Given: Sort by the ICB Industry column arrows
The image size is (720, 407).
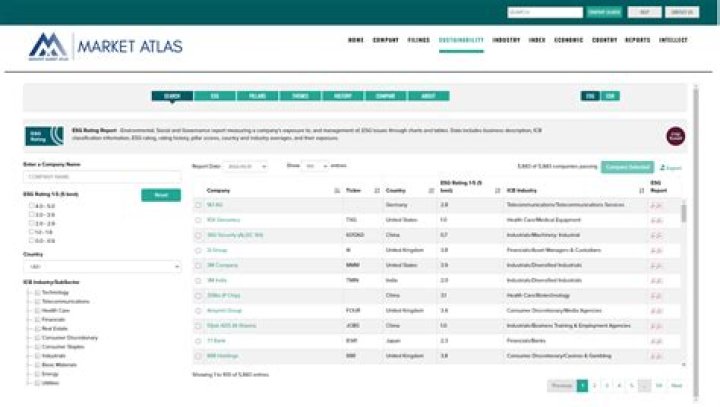Looking at the screenshot, I should click(x=641, y=191).
